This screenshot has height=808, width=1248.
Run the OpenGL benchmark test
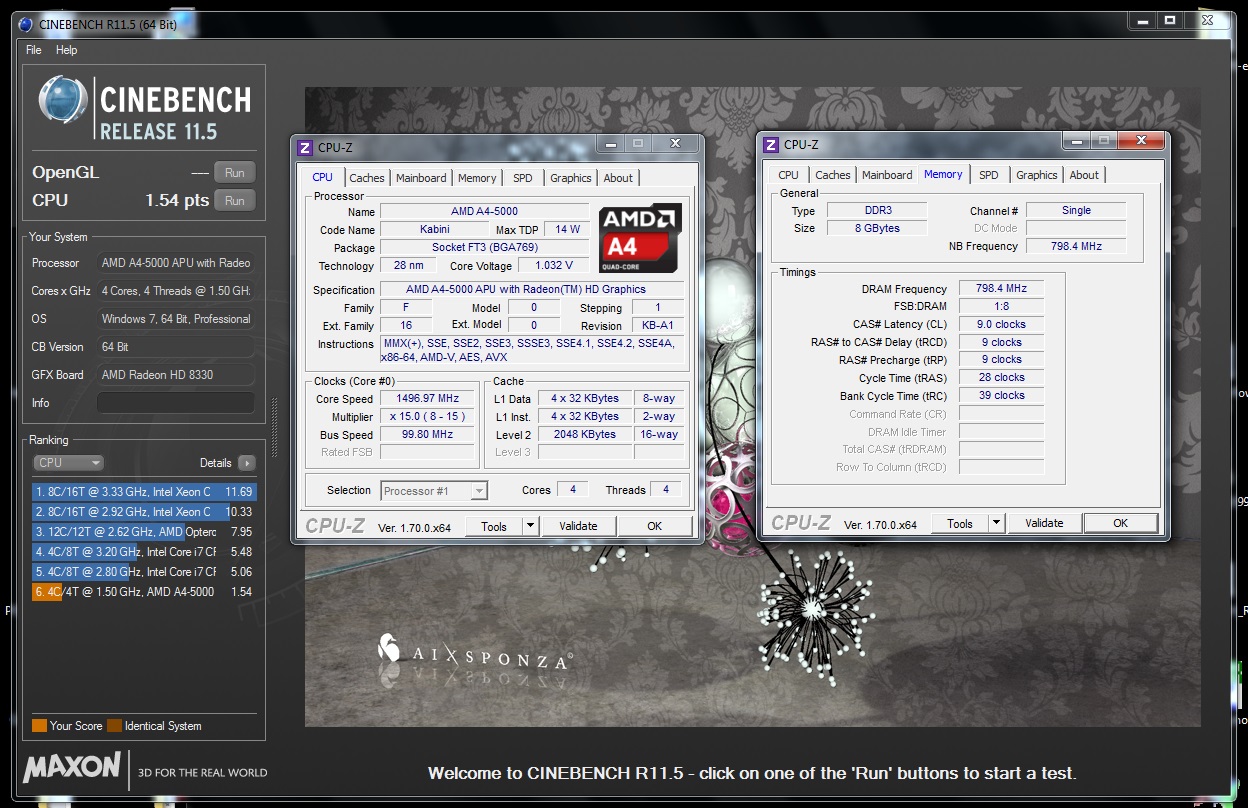235,173
